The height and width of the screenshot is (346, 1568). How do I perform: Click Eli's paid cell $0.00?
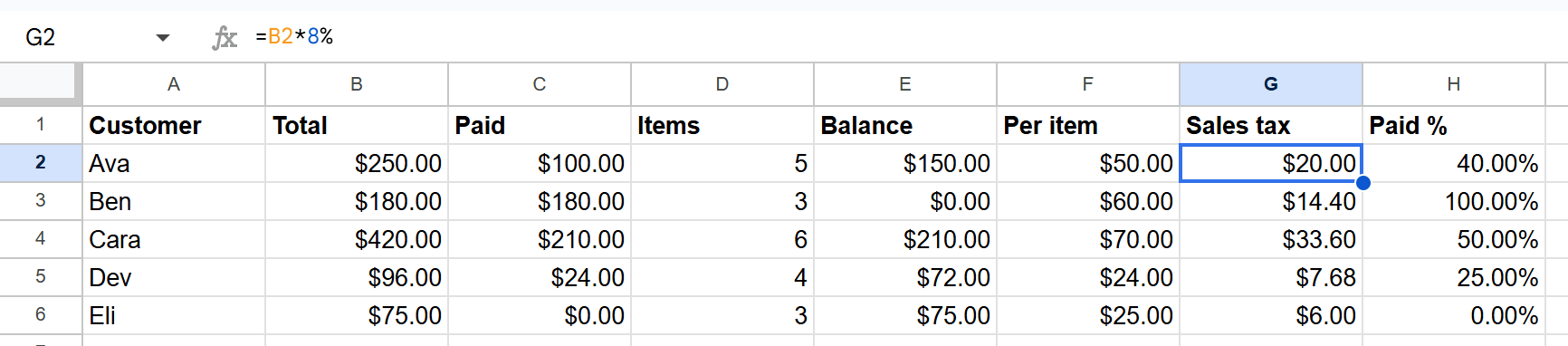(x=540, y=315)
